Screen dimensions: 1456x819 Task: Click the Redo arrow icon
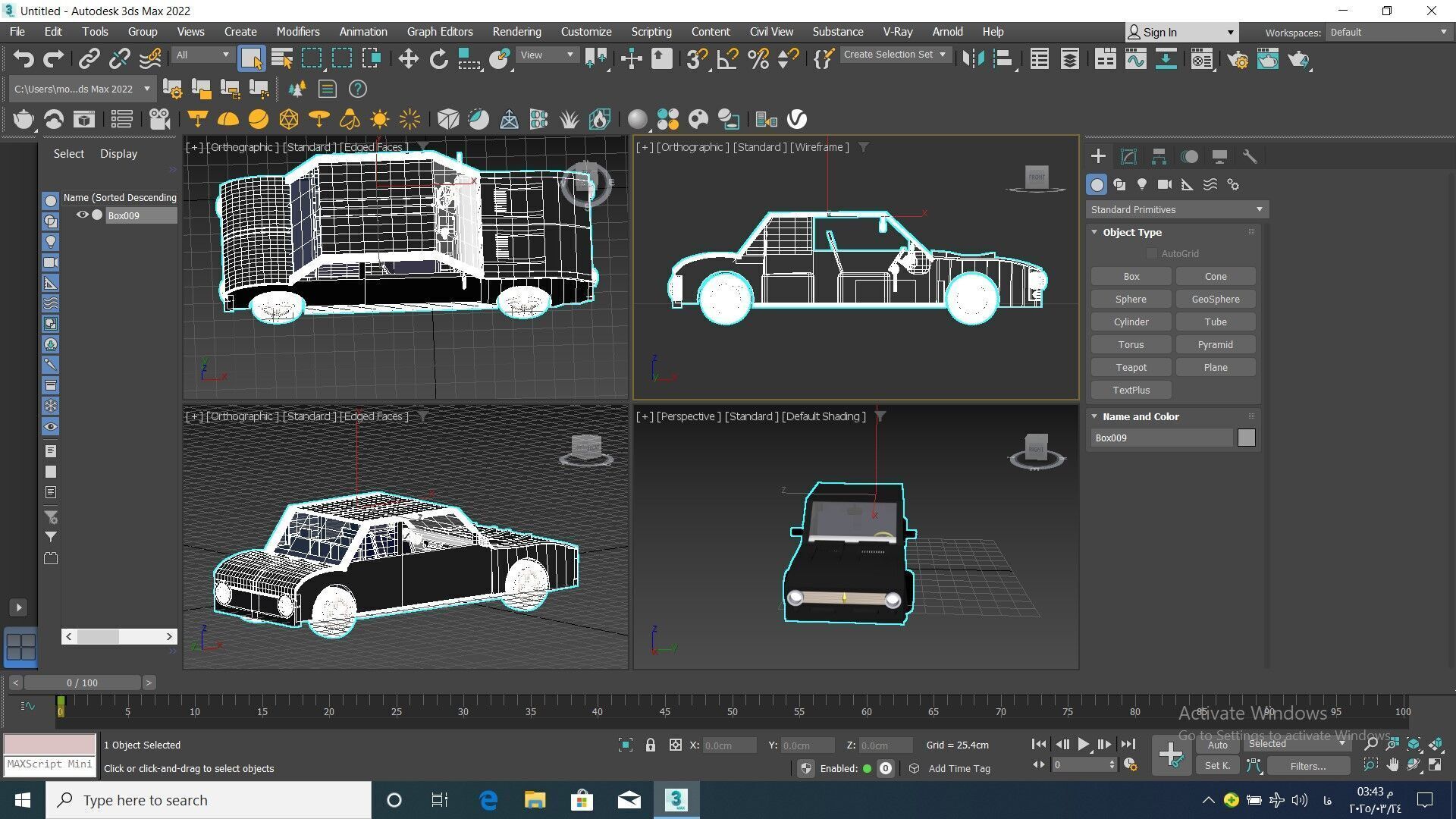point(53,59)
